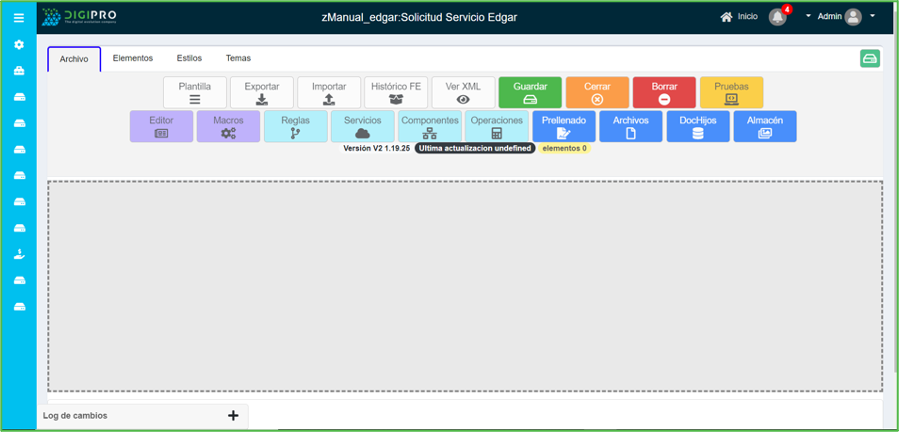Click the Exportar download button
Screen dimensions: 900x432
262,93
